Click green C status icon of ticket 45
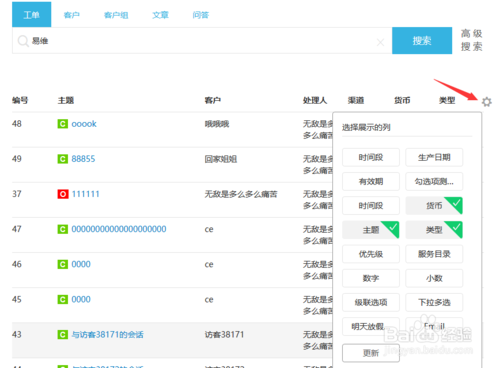The image size is (500, 368). tap(63, 299)
